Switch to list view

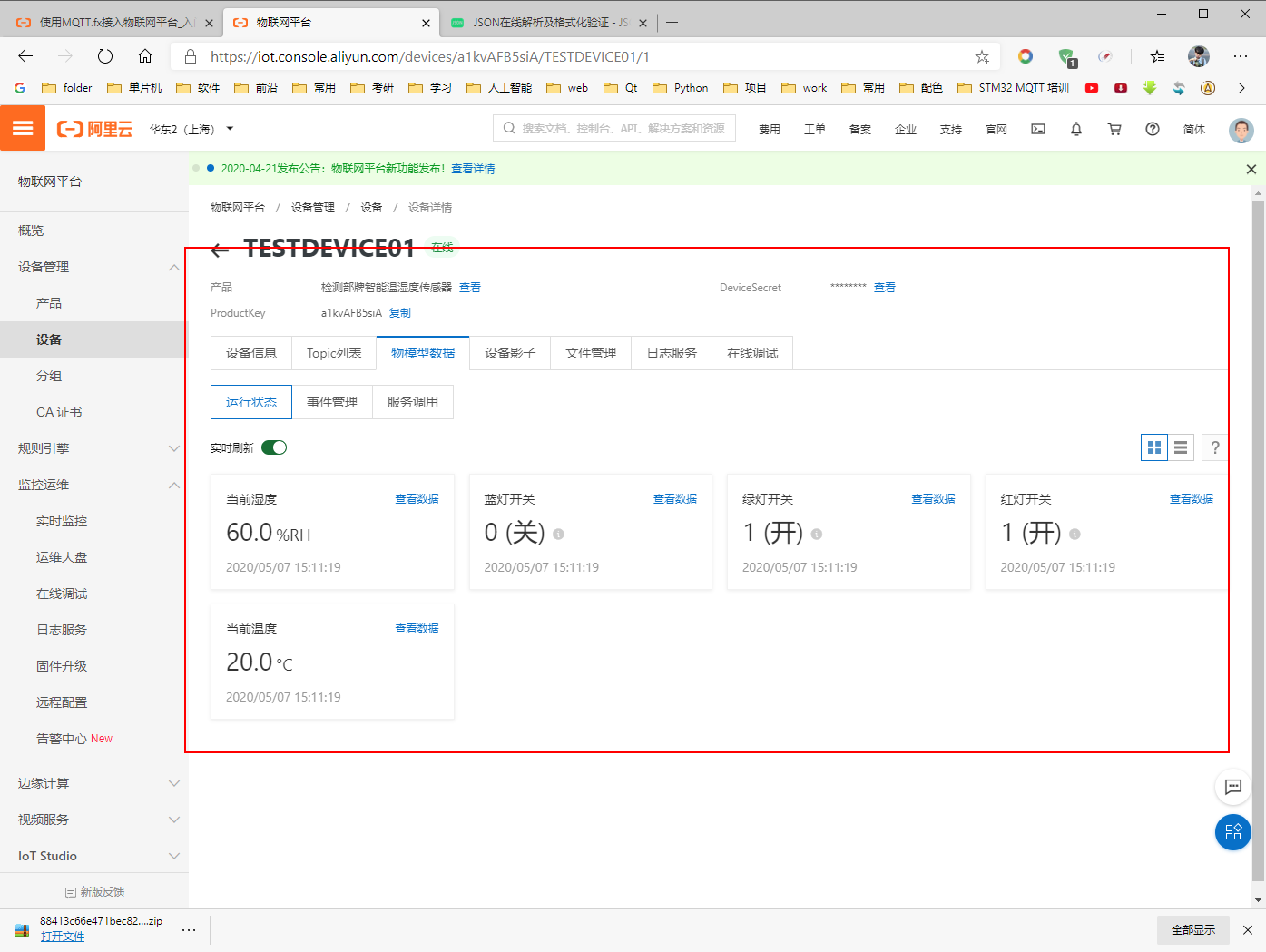(1181, 447)
